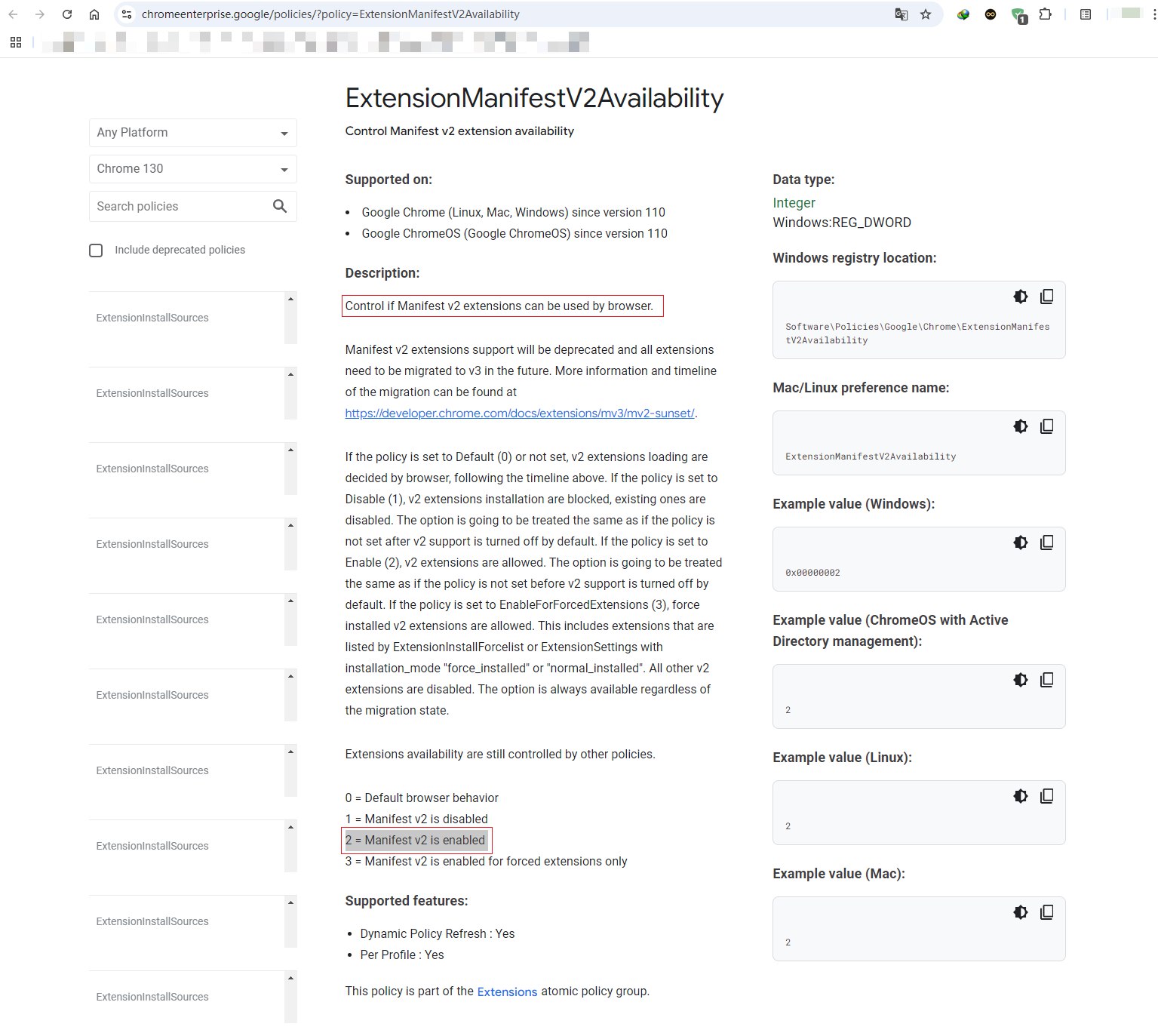This screenshot has width=1158, height=1036.
Task: Copy the Windows registry location value
Action: 1046,297
